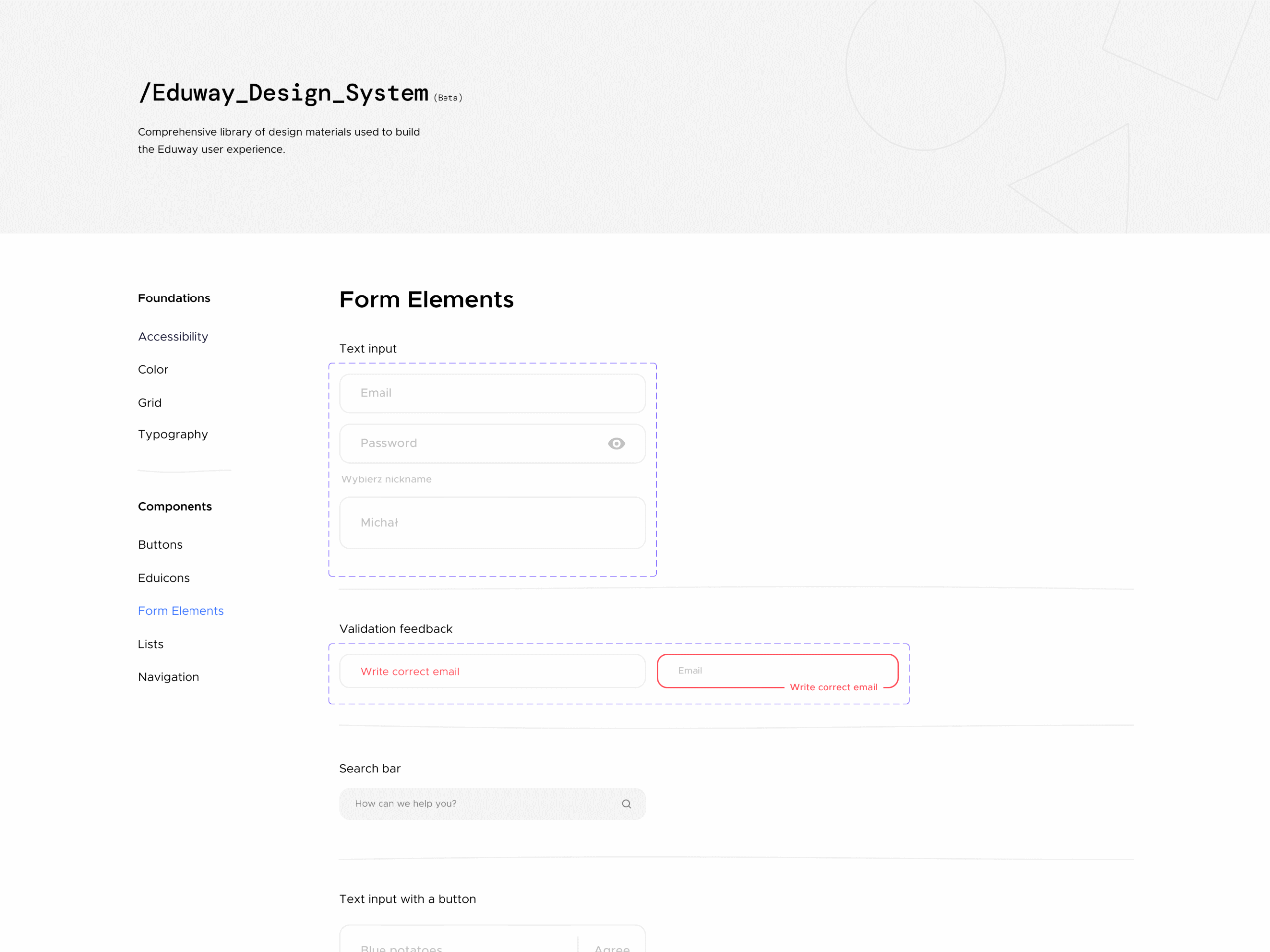Screen dimensions: 1270x952
Task: Open the Lists component section
Action: (150, 643)
